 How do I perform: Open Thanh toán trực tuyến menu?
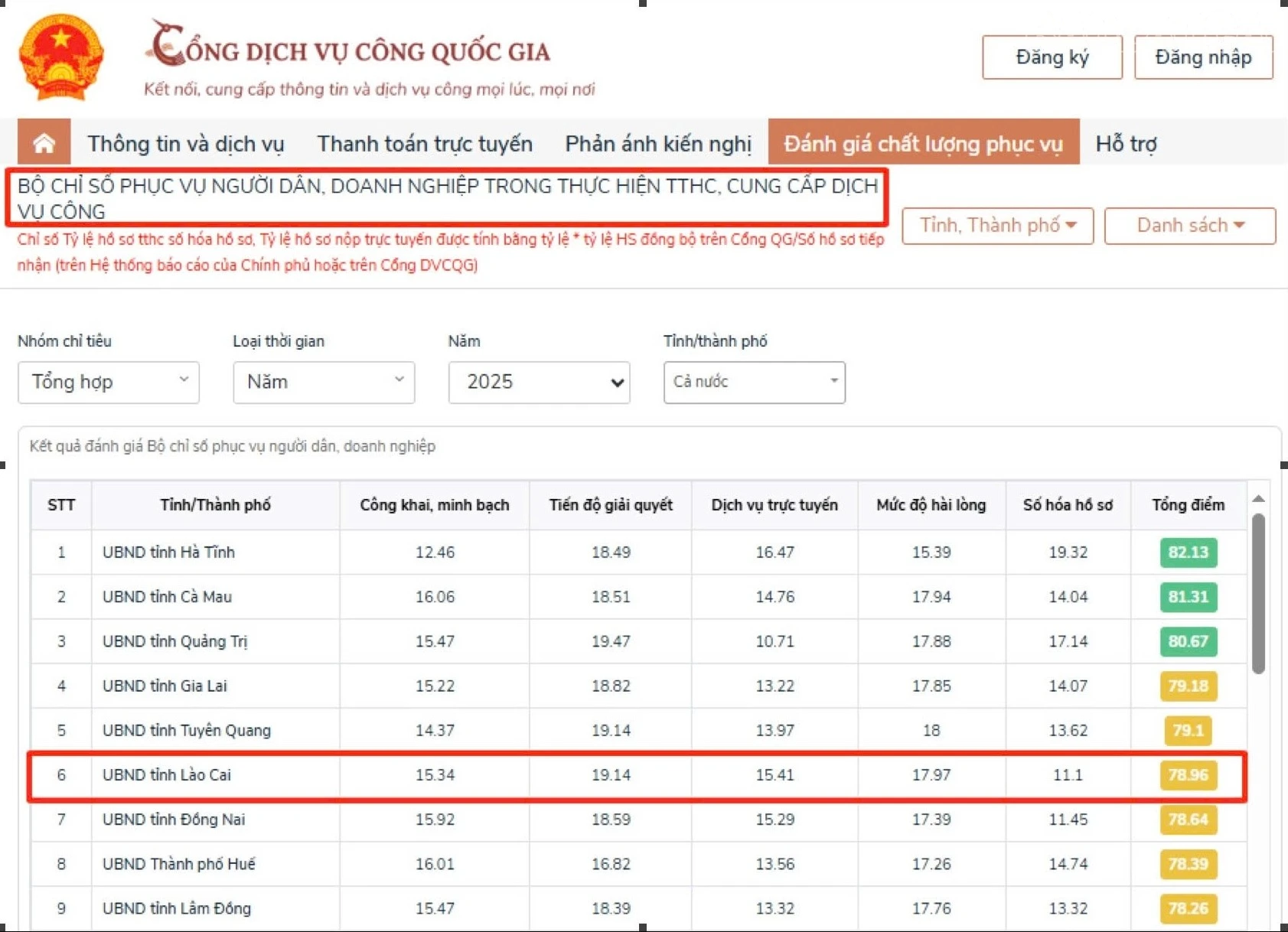(425, 143)
